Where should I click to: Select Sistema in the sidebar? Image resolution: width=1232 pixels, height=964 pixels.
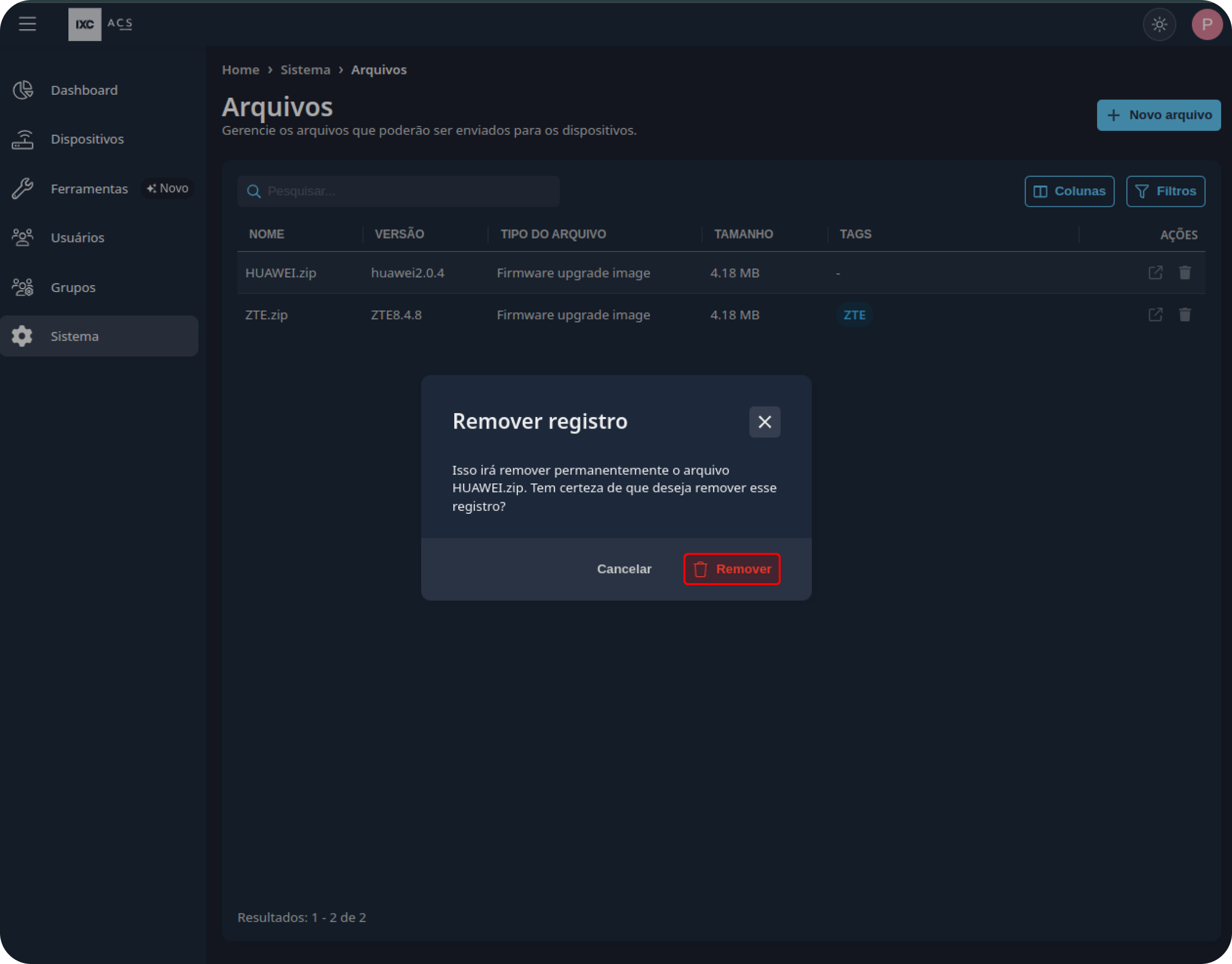point(99,336)
